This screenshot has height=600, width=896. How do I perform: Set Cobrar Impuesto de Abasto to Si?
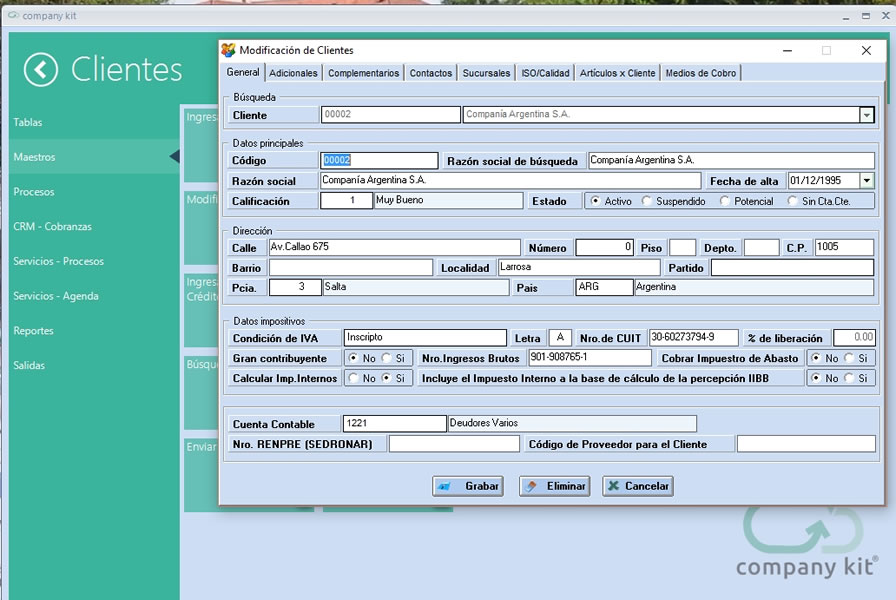(850, 358)
